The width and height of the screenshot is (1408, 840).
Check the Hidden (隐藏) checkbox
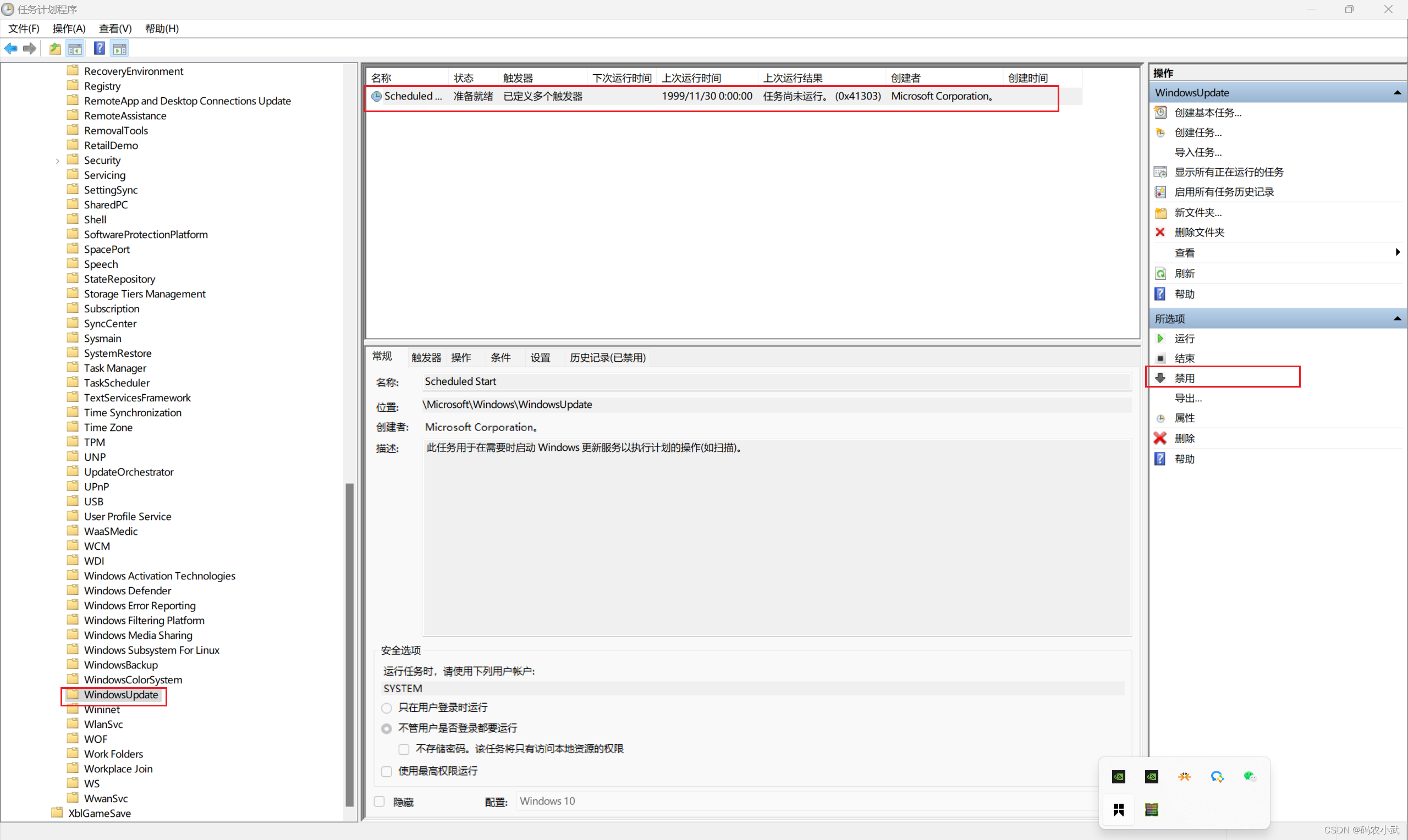point(380,802)
